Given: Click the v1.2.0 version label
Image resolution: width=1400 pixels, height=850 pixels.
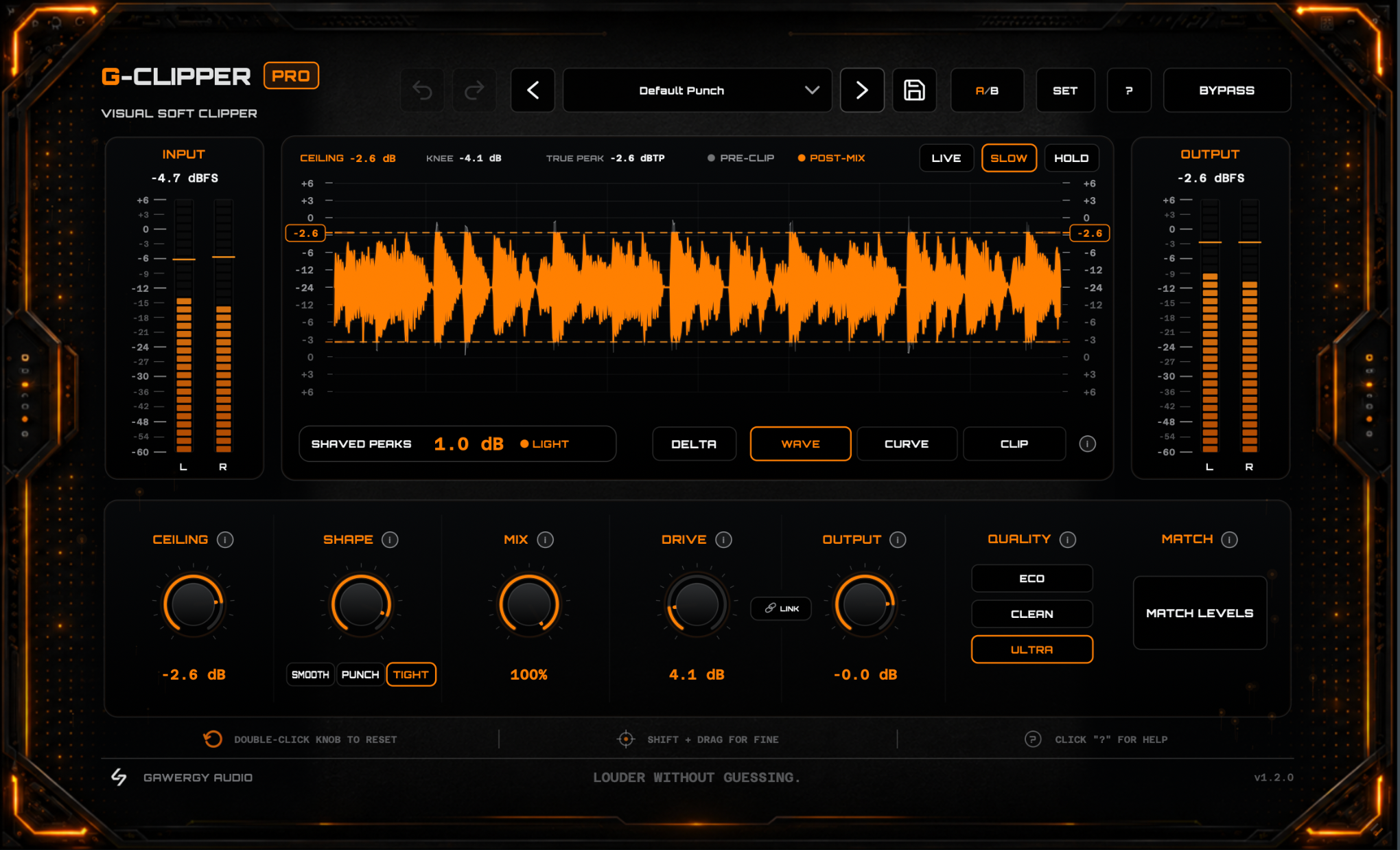Looking at the screenshot, I should coord(1274,777).
